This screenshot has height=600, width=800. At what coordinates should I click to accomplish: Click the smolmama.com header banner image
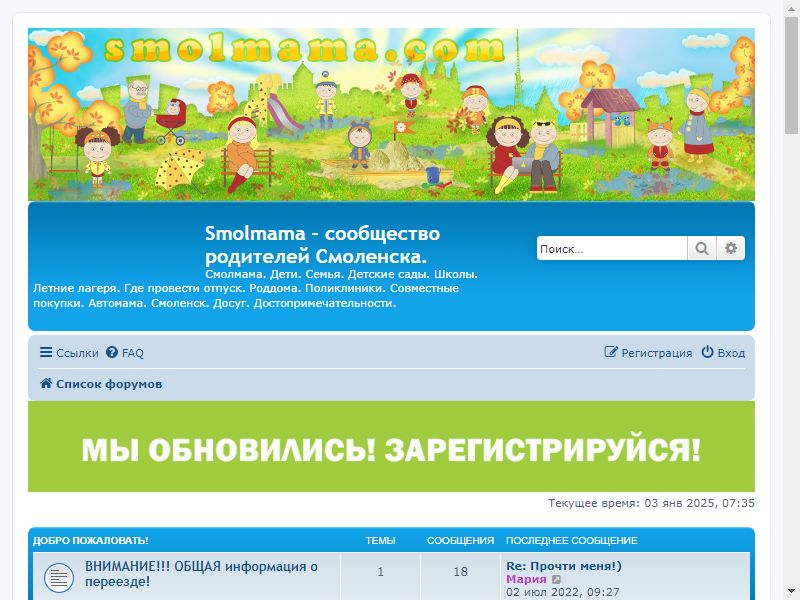click(x=391, y=114)
